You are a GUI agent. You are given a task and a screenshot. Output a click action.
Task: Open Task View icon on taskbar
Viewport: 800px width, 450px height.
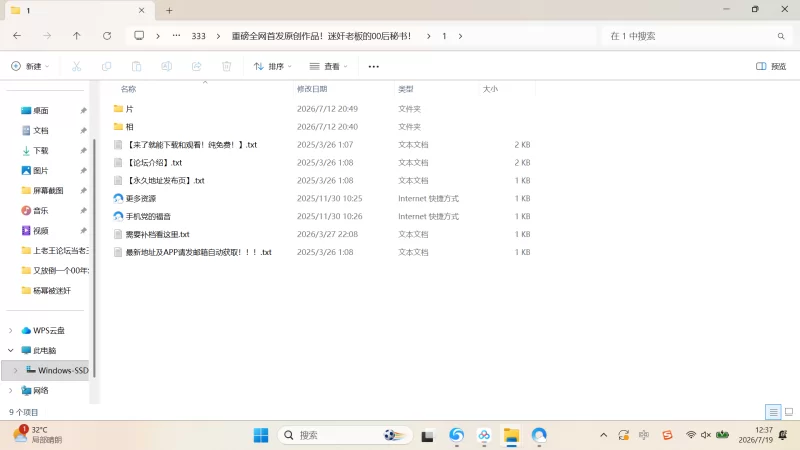(428, 436)
